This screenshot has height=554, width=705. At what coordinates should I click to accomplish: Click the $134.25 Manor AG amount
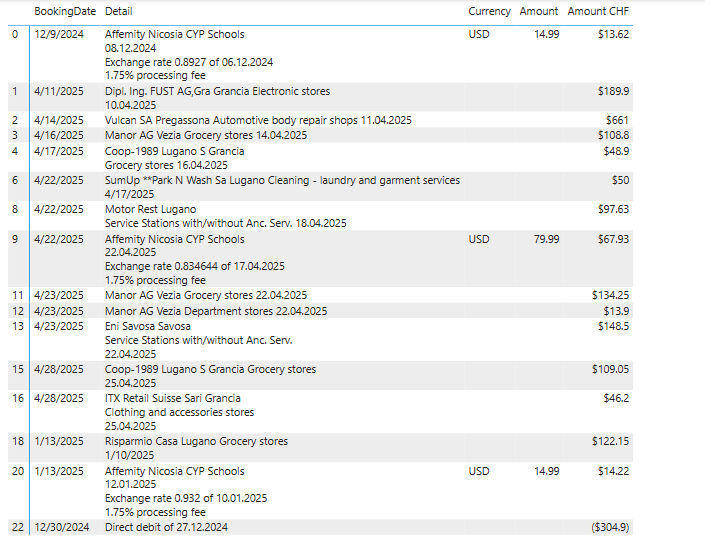point(610,295)
